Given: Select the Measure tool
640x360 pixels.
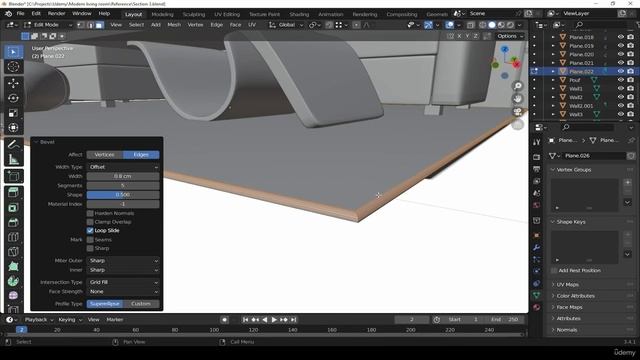Looking at the screenshot, I should coord(13,159).
